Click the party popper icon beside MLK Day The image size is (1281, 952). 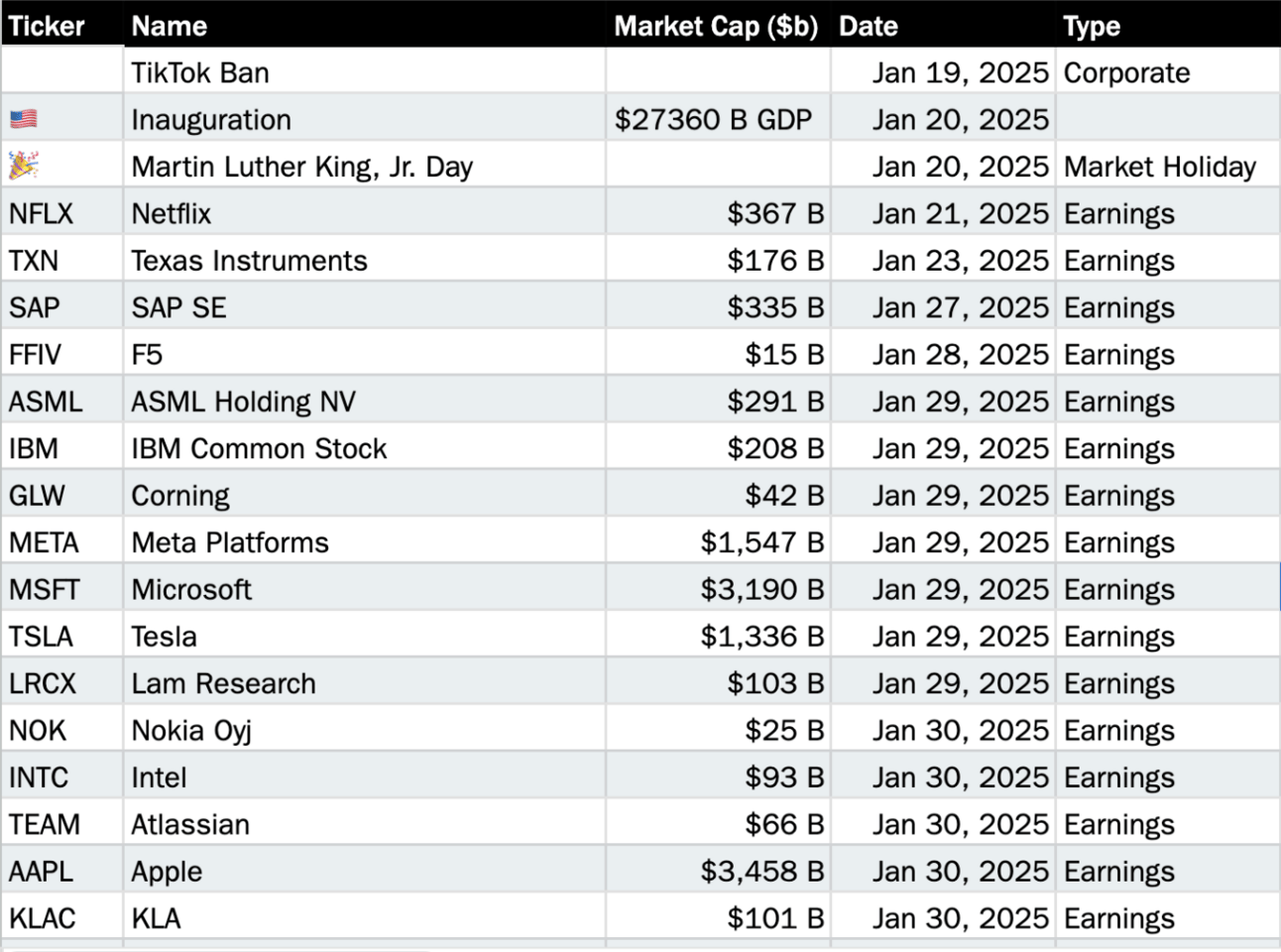click(x=24, y=166)
